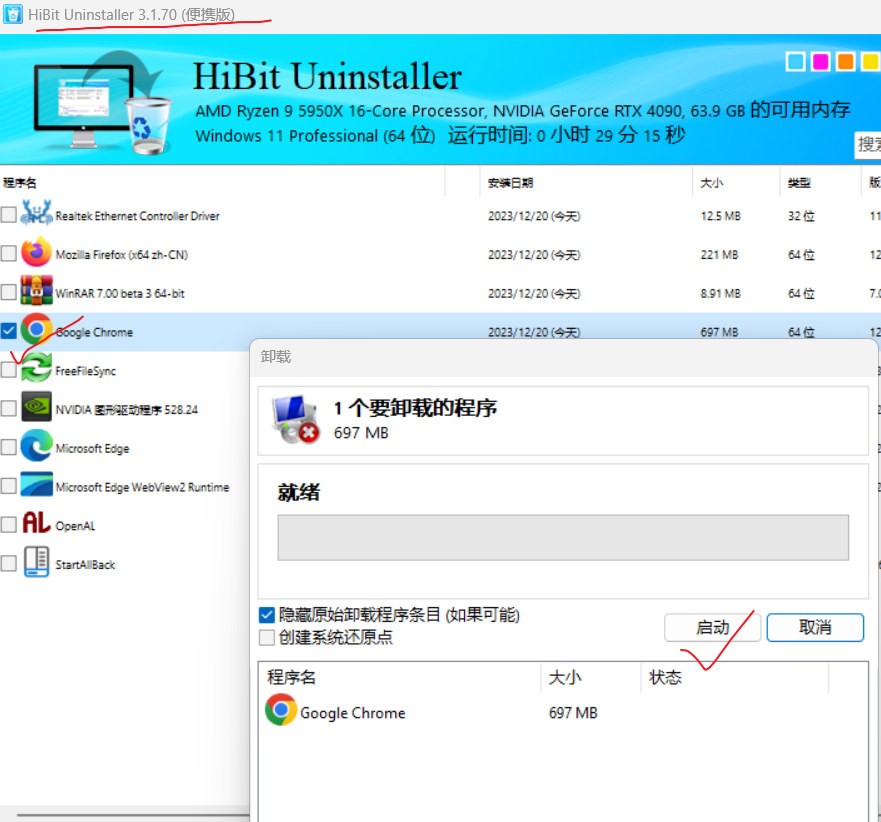Select the WinRAR 7.00 beta 3 64-bit name
Image resolution: width=881 pixels, height=822 pixels.
(x=120, y=293)
